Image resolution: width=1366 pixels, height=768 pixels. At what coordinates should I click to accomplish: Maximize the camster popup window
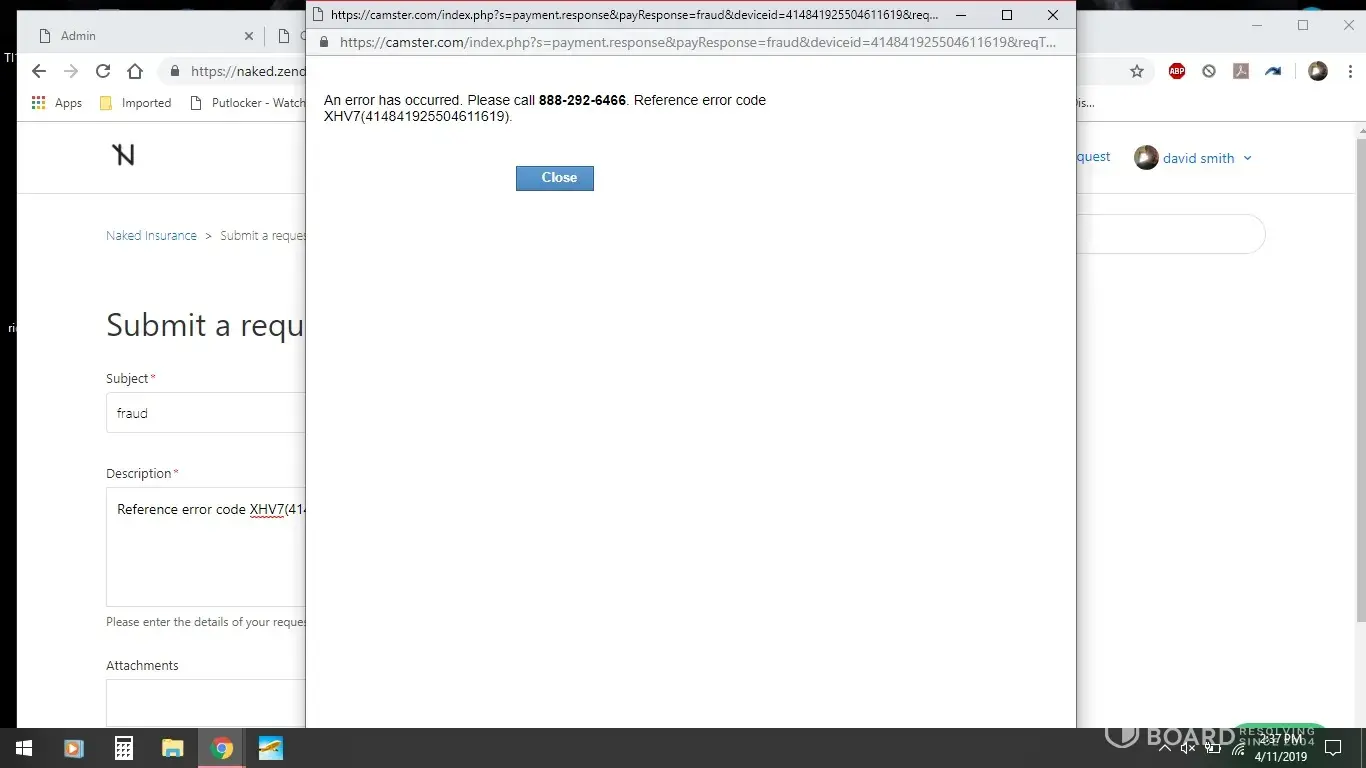pyautogui.click(x=1007, y=15)
